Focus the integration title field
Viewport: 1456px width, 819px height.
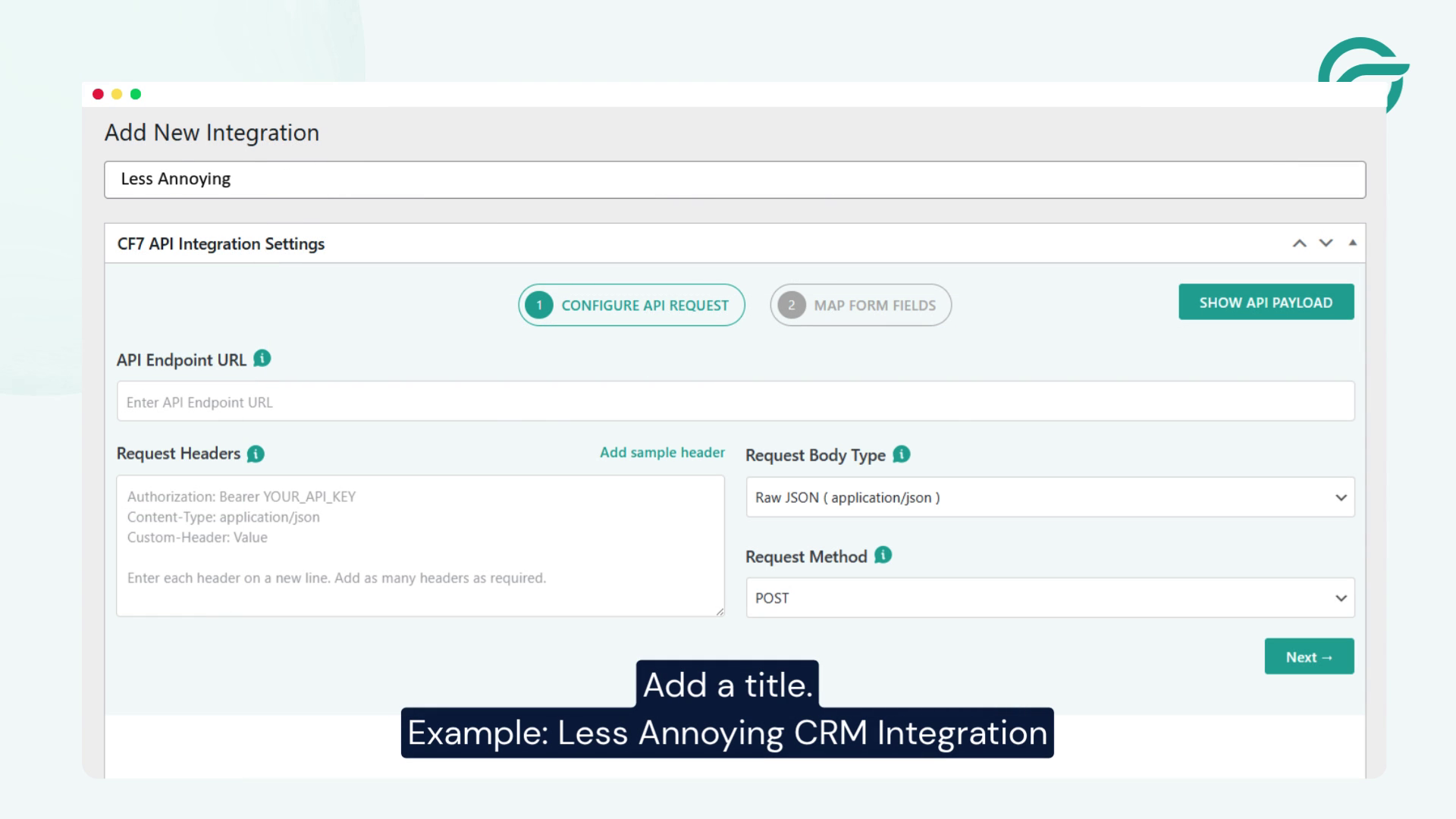pyautogui.click(x=735, y=180)
